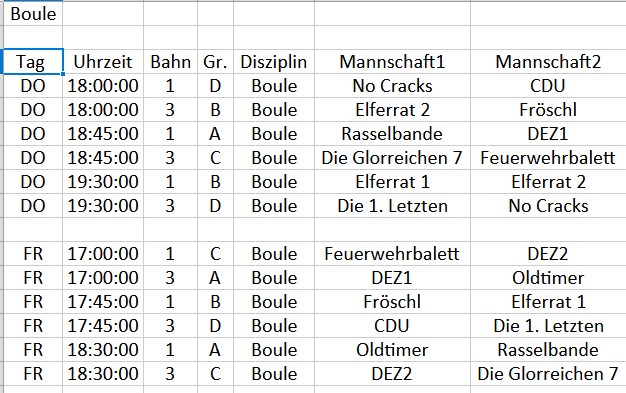The height and width of the screenshot is (393, 626).
Task: Select the Uhrzeit column header cell
Action: (x=103, y=62)
